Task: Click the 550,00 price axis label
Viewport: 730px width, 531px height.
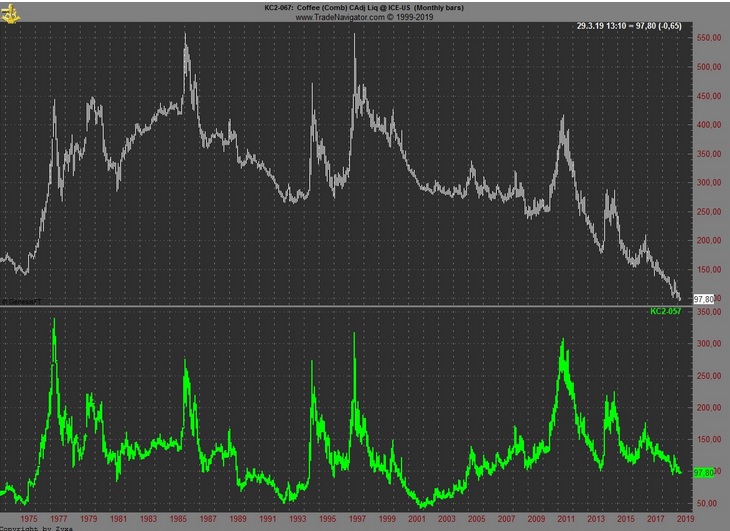Action: coord(709,38)
